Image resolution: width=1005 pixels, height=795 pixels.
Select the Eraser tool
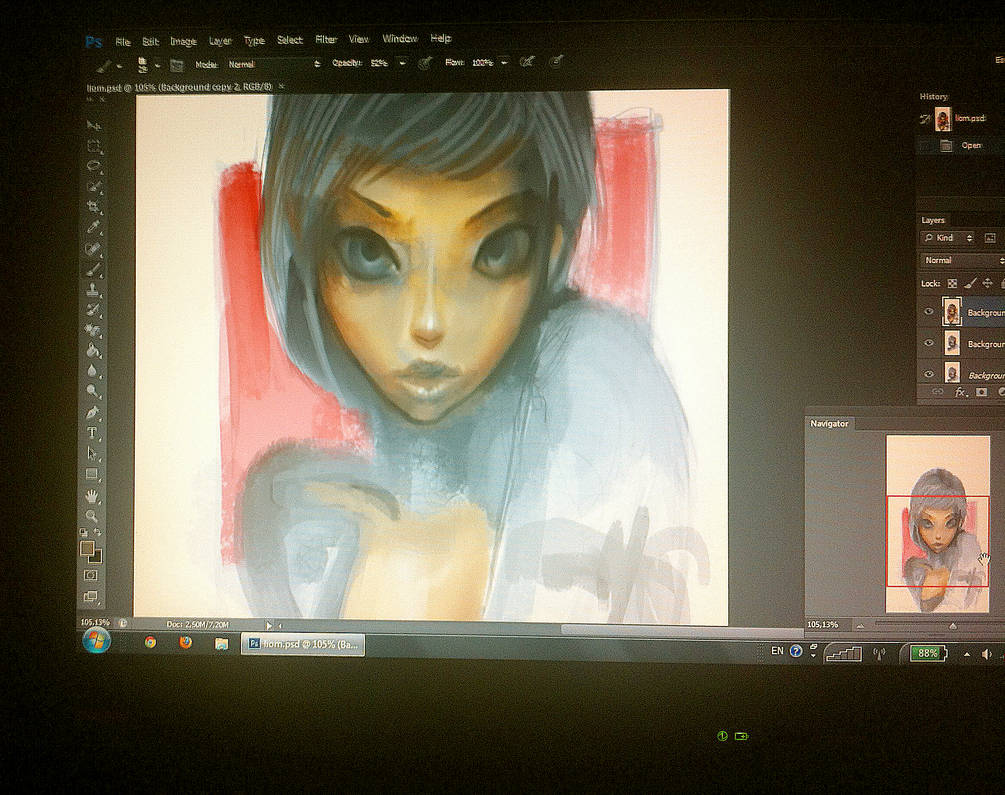[x=94, y=330]
